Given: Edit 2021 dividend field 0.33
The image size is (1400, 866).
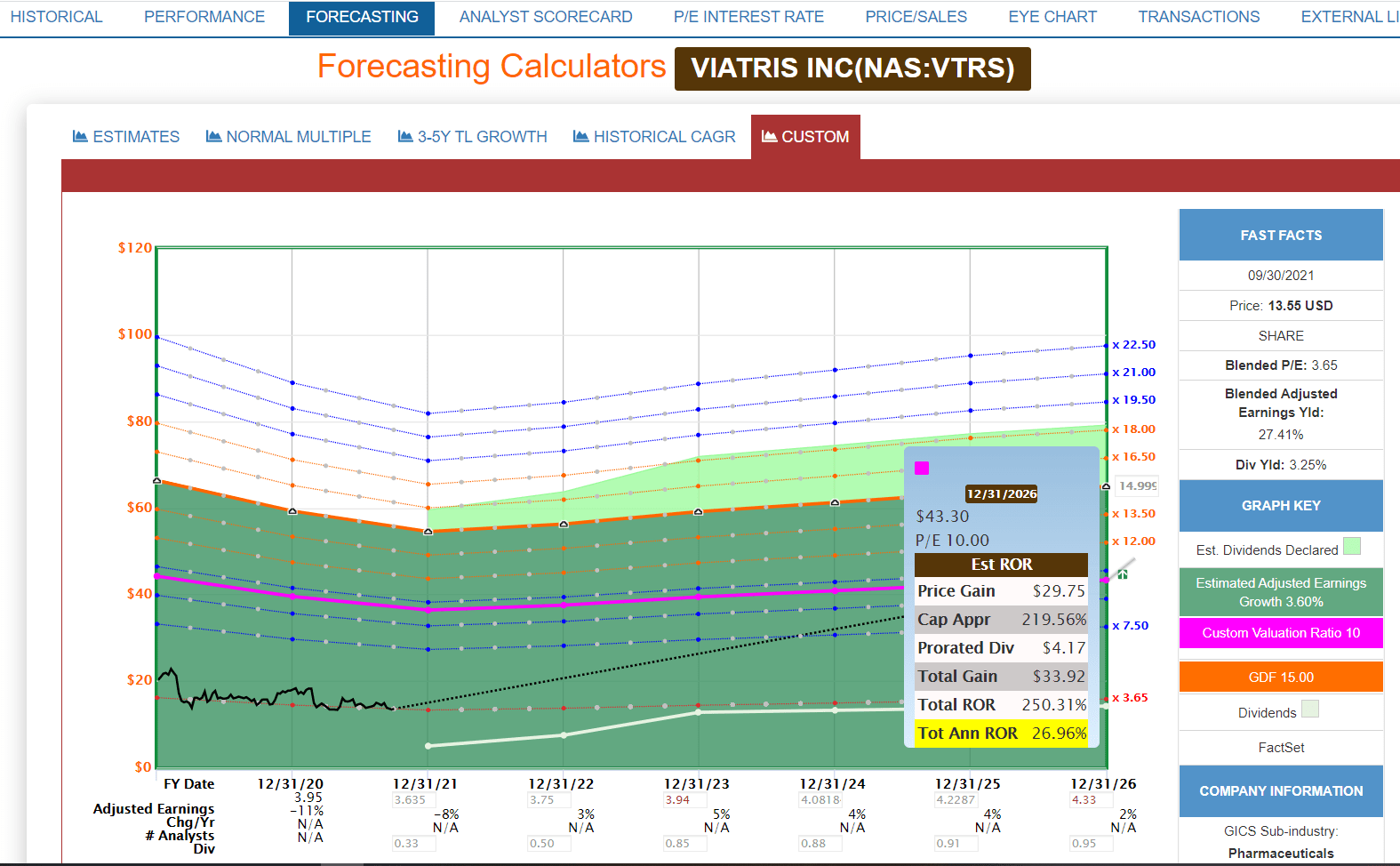Looking at the screenshot, I should [413, 844].
